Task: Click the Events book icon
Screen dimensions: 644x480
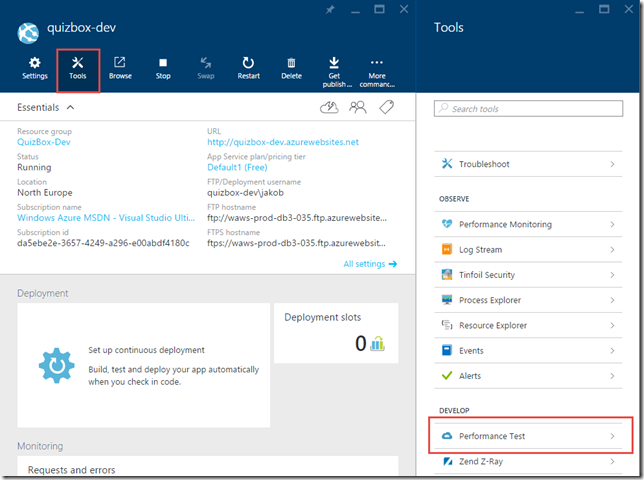Action: coord(447,350)
